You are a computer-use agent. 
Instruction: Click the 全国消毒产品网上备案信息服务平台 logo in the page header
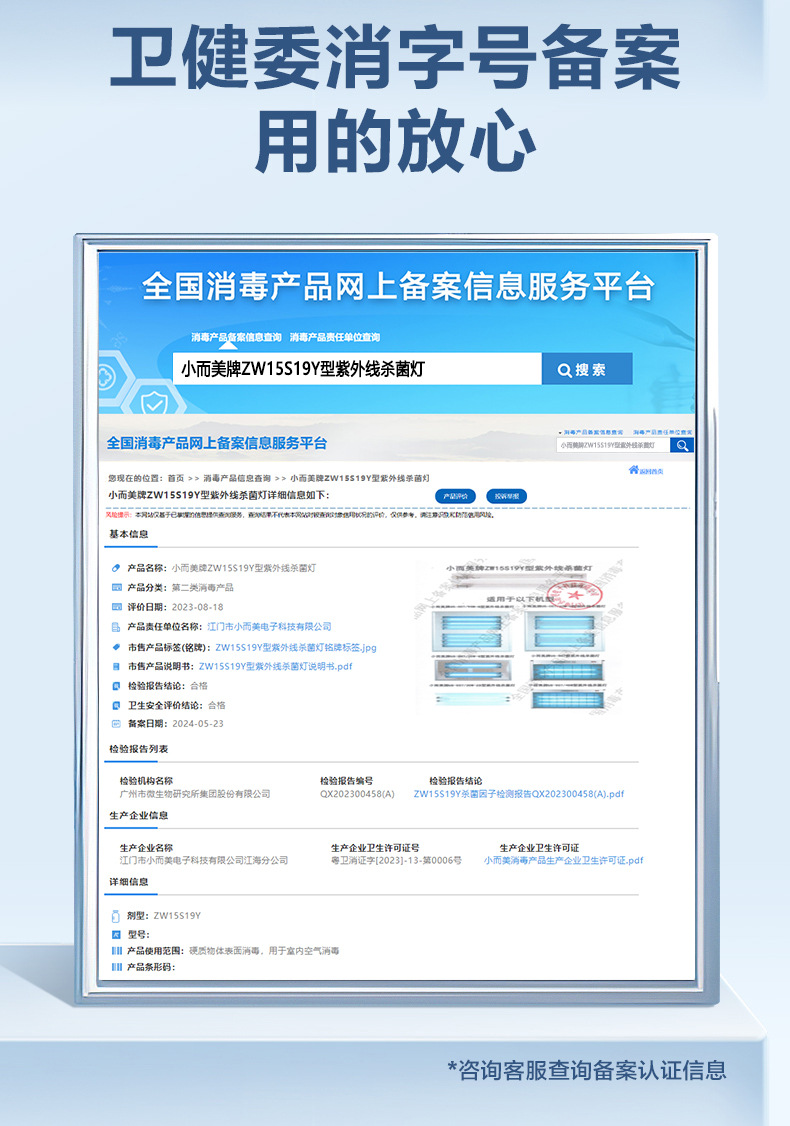click(217, 443)
